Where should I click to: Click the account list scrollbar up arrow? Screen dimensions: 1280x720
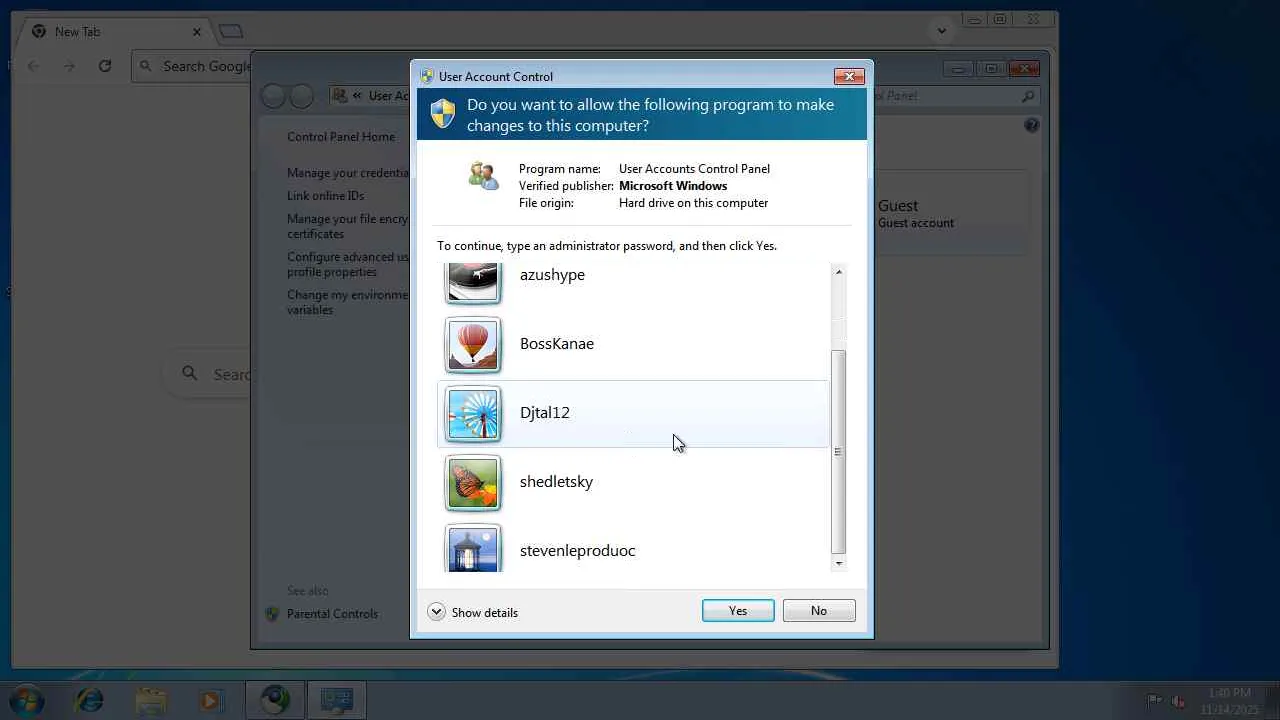click(839, 272)
